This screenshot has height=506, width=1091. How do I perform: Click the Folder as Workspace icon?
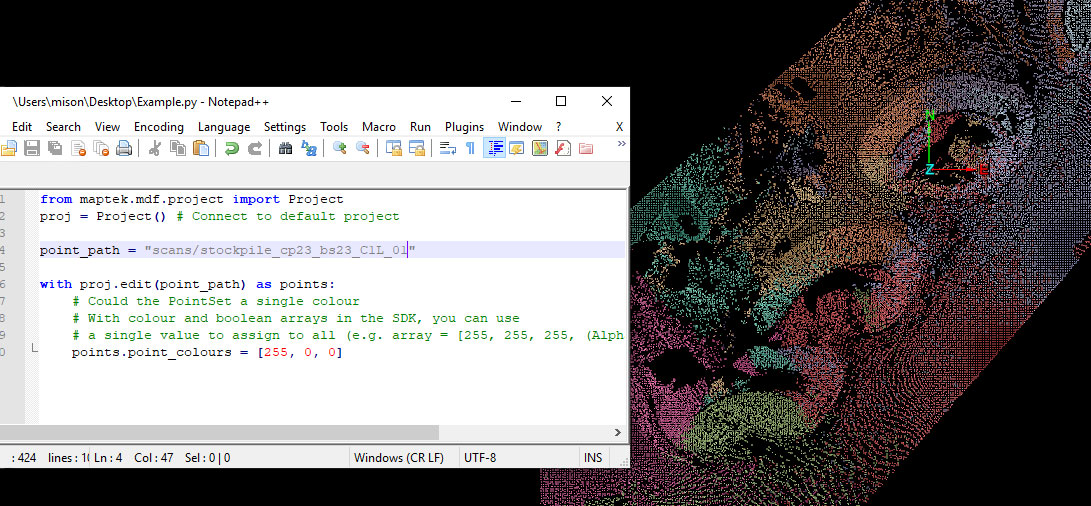tap(586, 148)
